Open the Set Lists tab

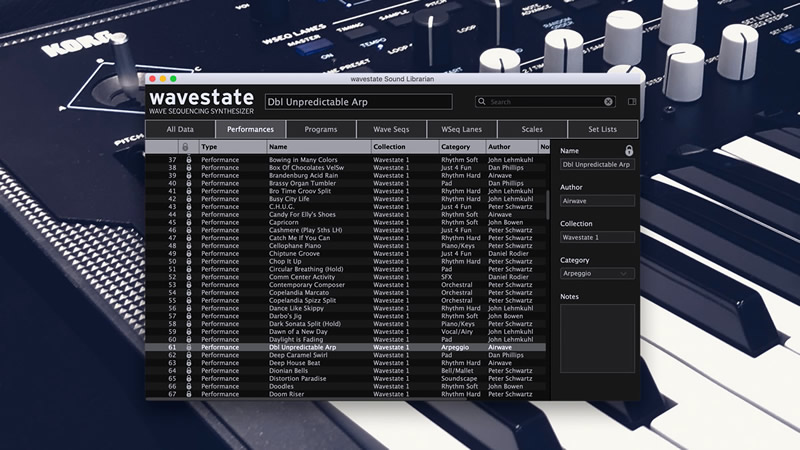[603, 130]
